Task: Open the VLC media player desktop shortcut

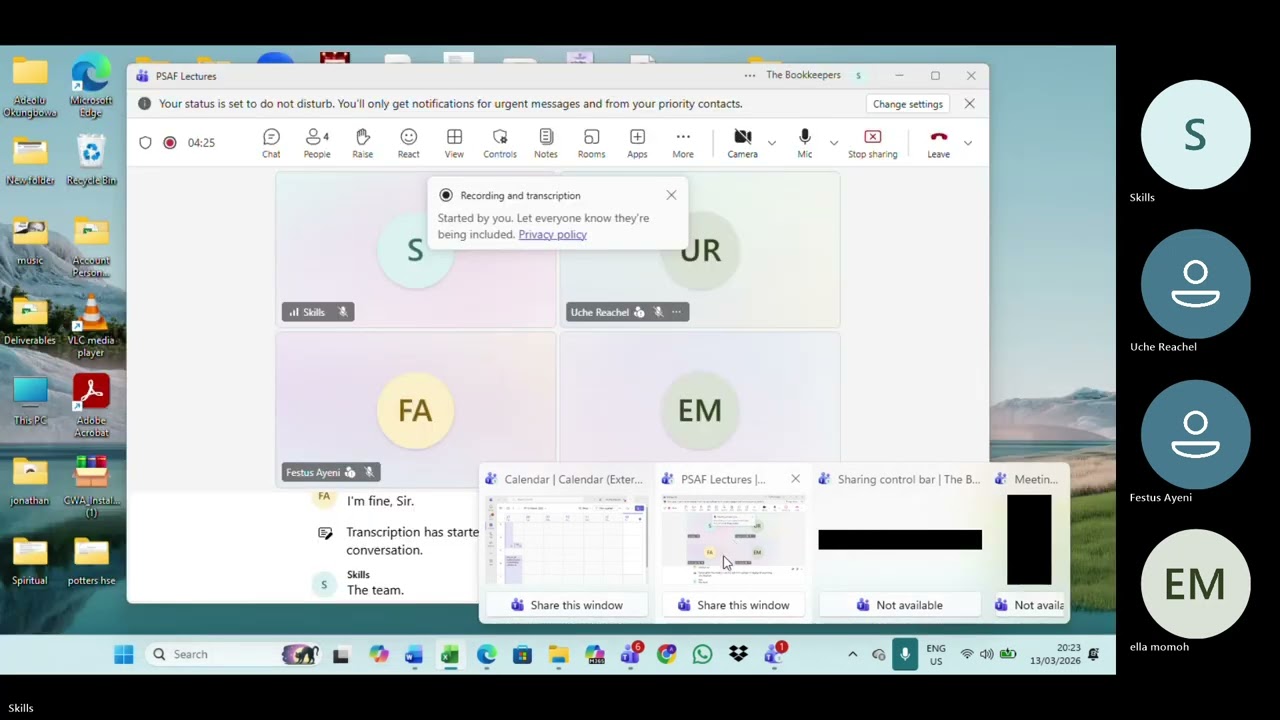Action: click(x=91, y=327)
